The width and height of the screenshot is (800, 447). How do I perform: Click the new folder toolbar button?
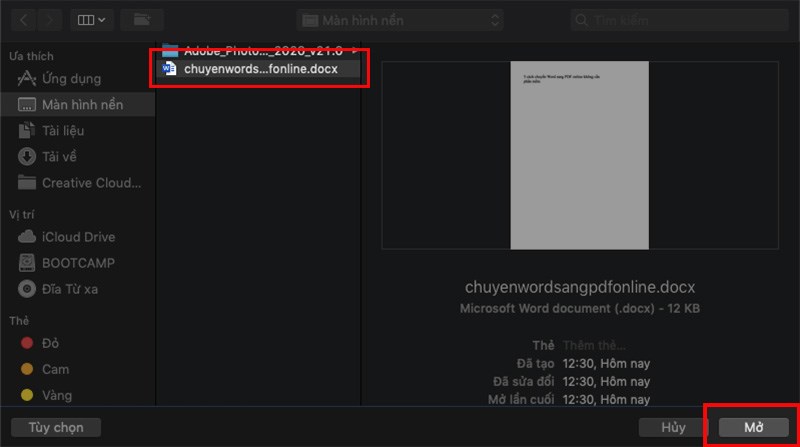142,20
